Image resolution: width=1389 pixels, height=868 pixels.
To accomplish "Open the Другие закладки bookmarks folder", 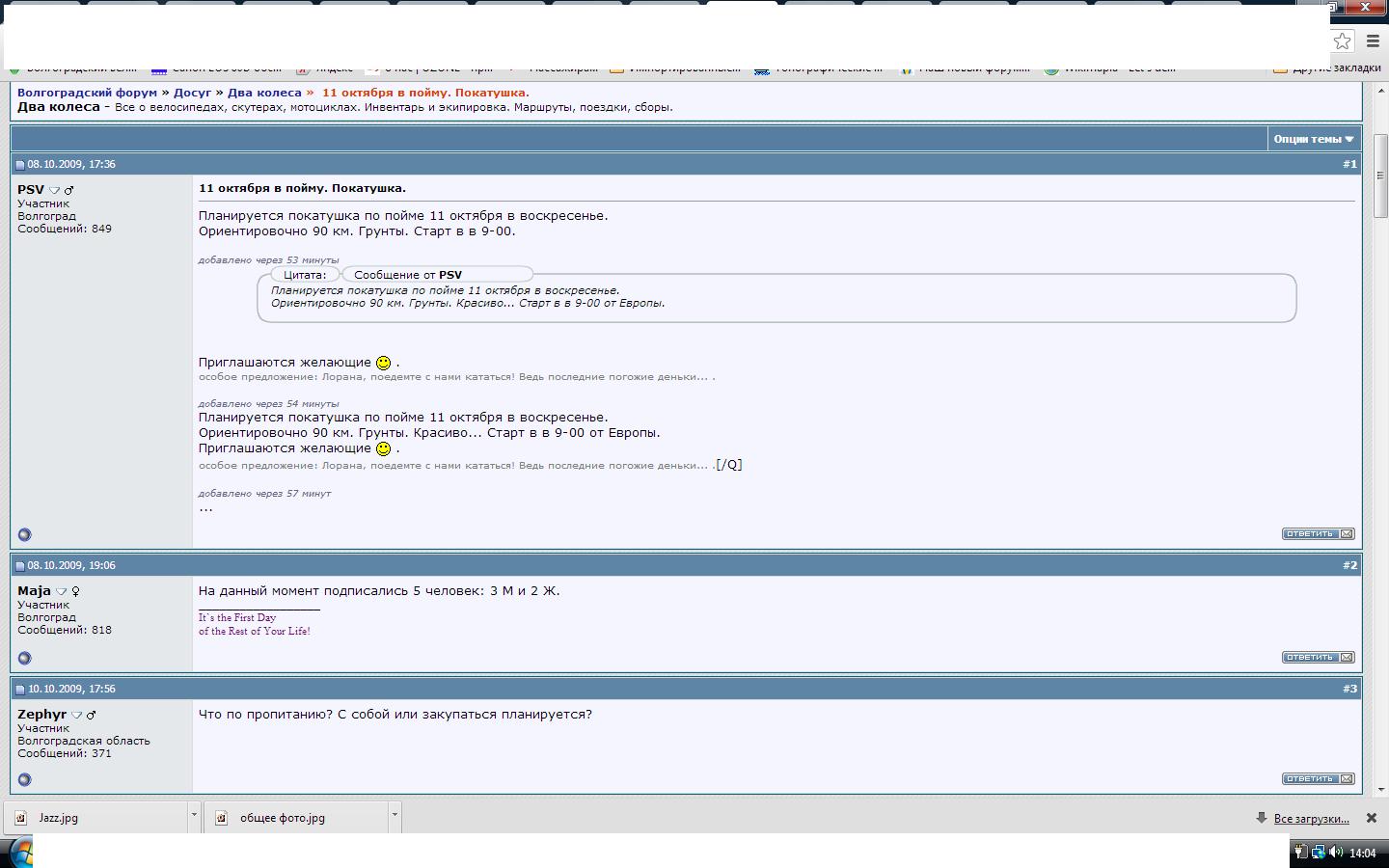I will 1327,68.
